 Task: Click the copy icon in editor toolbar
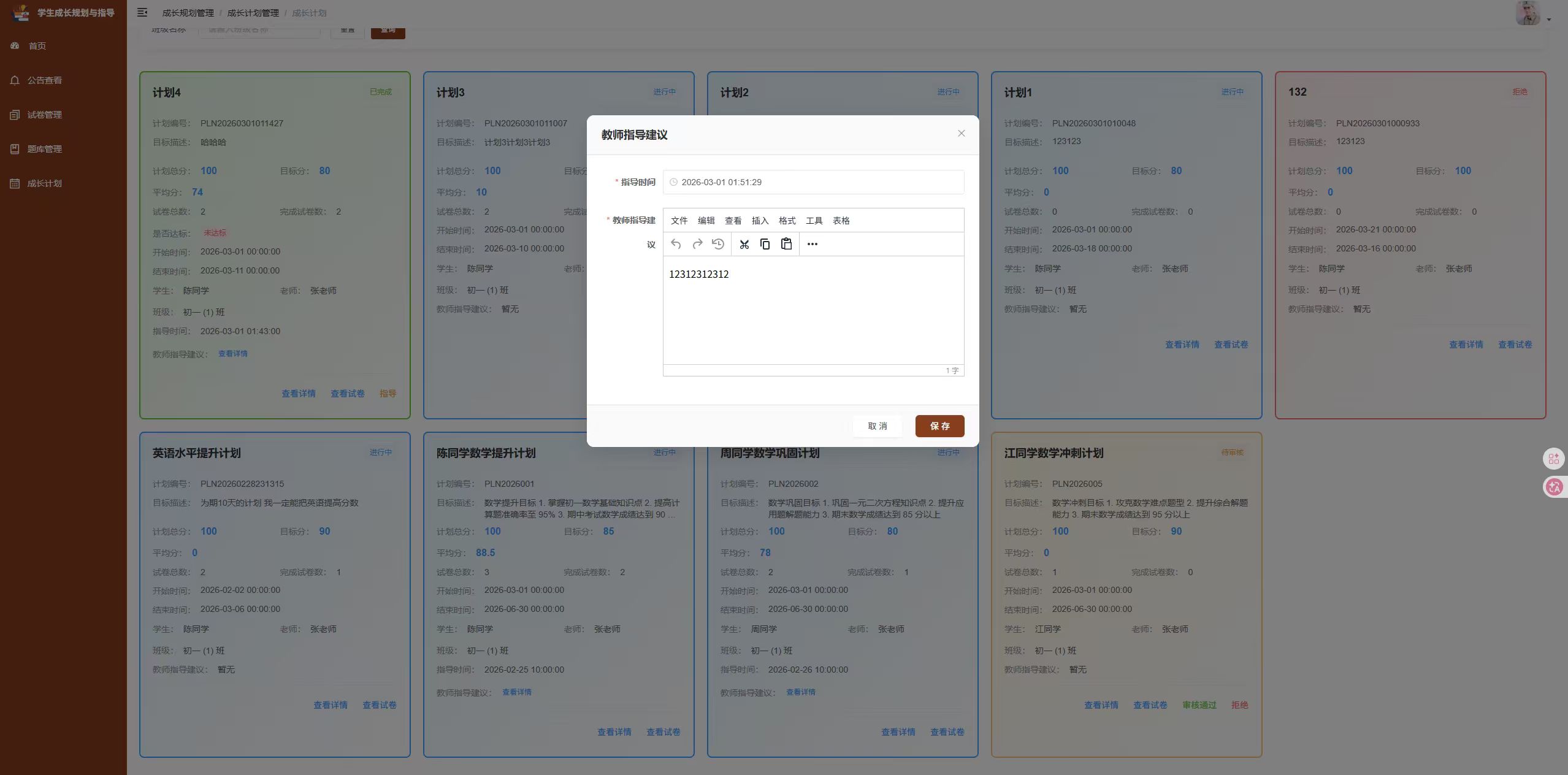click(765, 244)
